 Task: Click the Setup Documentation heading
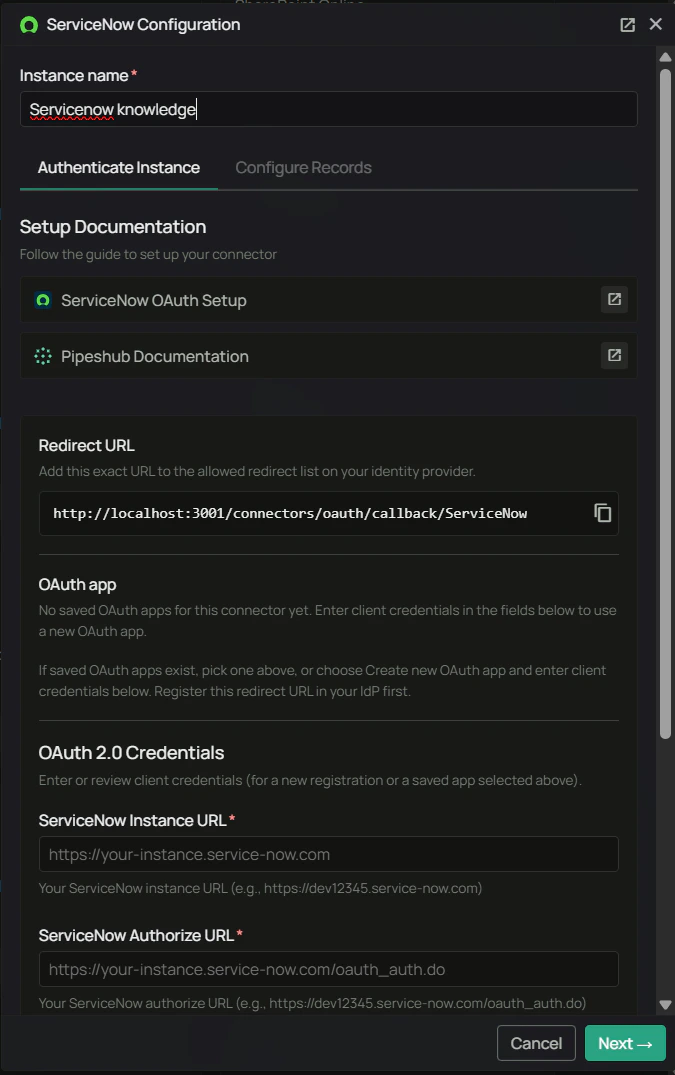click(113, 227)
